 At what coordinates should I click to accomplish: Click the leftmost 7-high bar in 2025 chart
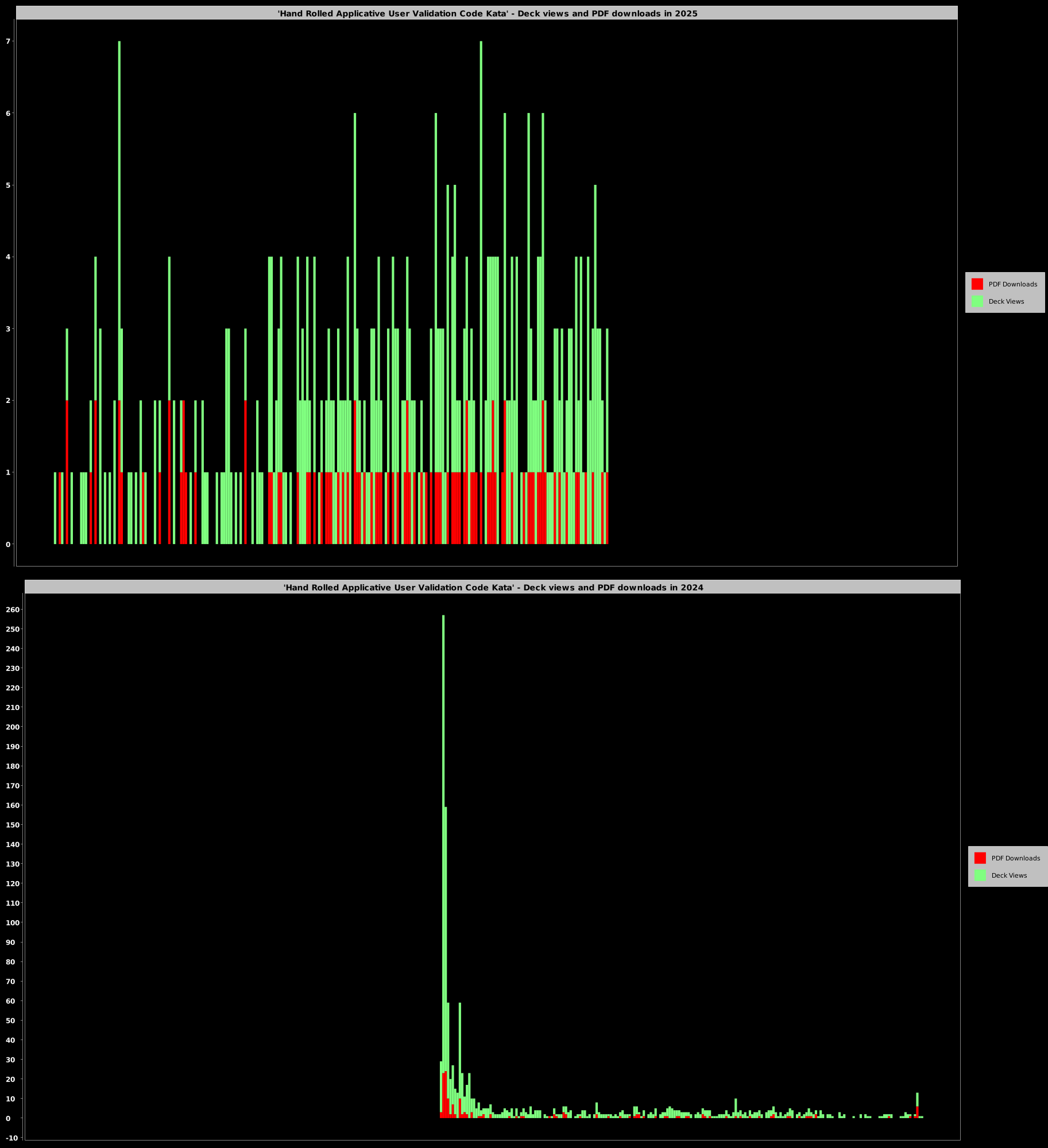point(119,230)
